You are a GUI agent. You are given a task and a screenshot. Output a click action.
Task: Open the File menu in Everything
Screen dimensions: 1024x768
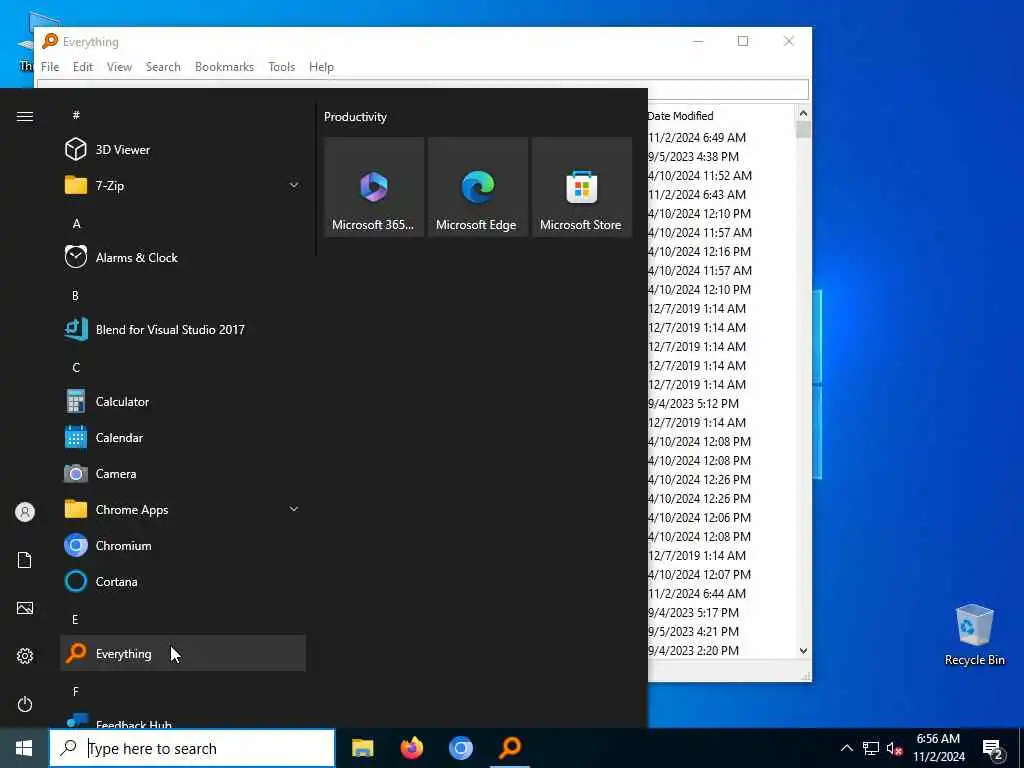point(50,67)
